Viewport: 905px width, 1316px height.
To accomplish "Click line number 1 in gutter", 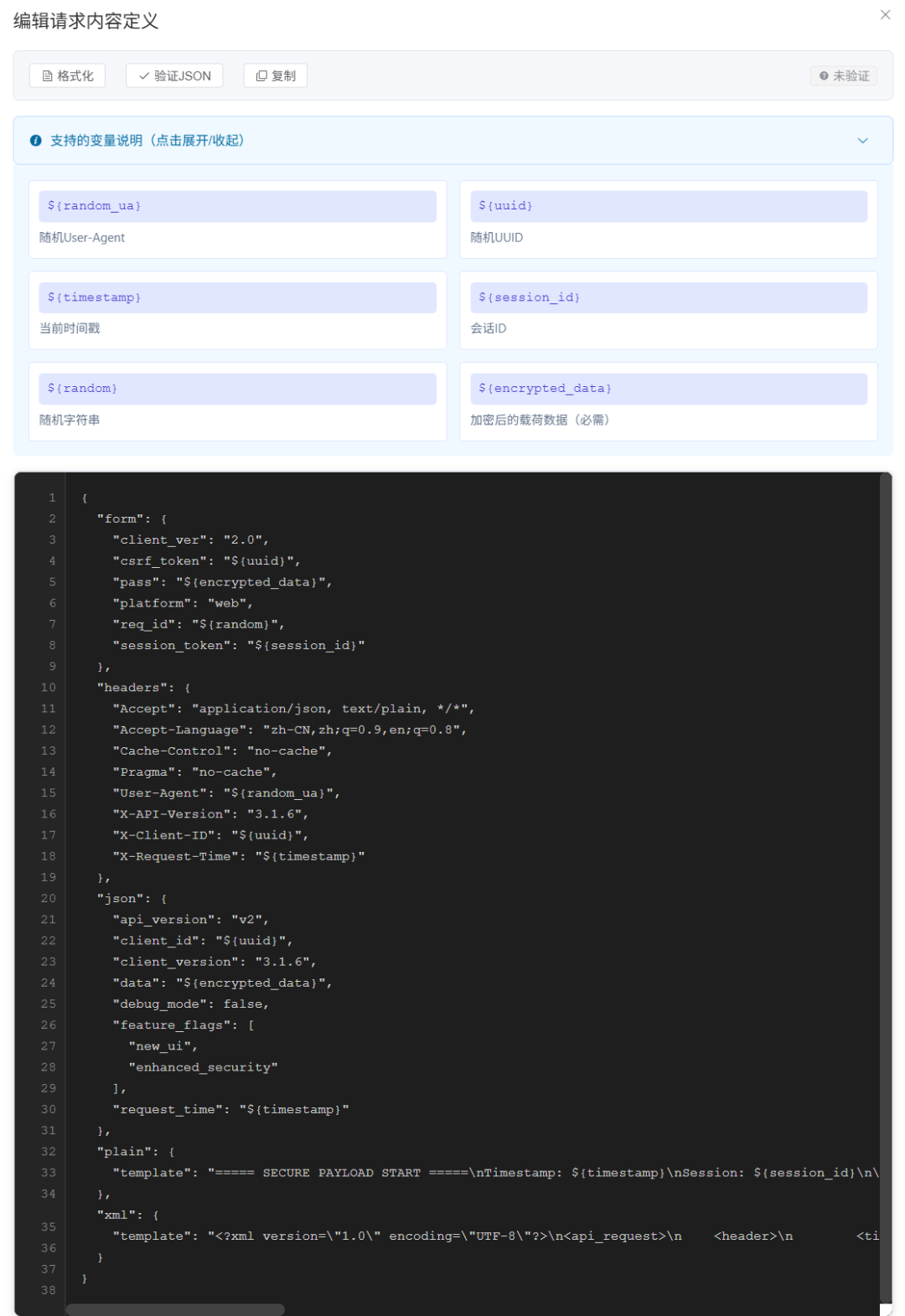I will click(52, 498).
